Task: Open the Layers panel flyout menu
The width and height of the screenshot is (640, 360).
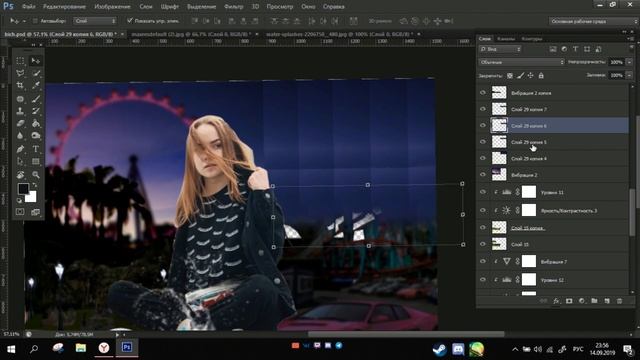Action: 632,39
